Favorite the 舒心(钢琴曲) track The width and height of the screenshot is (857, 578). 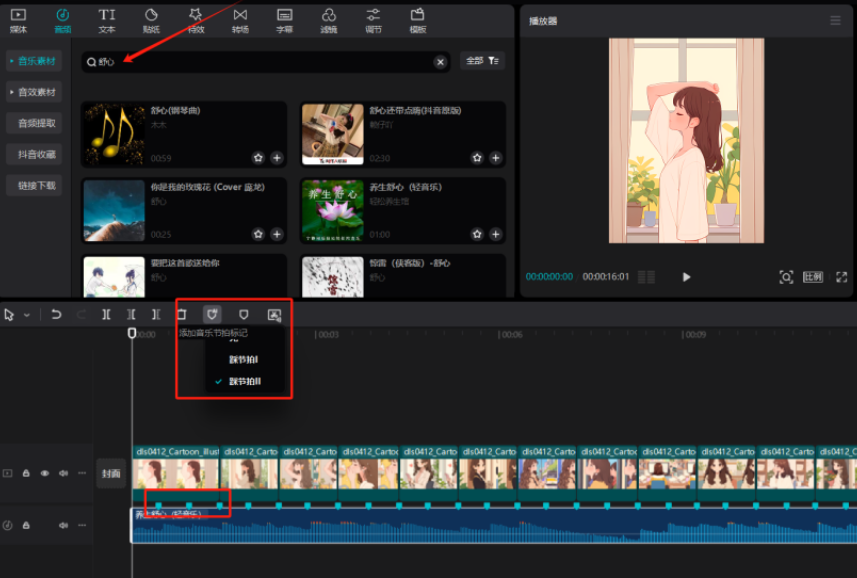[258, 158]
